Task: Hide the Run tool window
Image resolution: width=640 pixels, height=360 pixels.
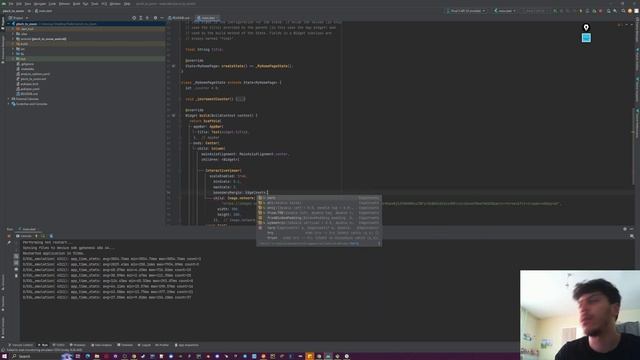Action: pyautogui.click(x=631, y=229)
